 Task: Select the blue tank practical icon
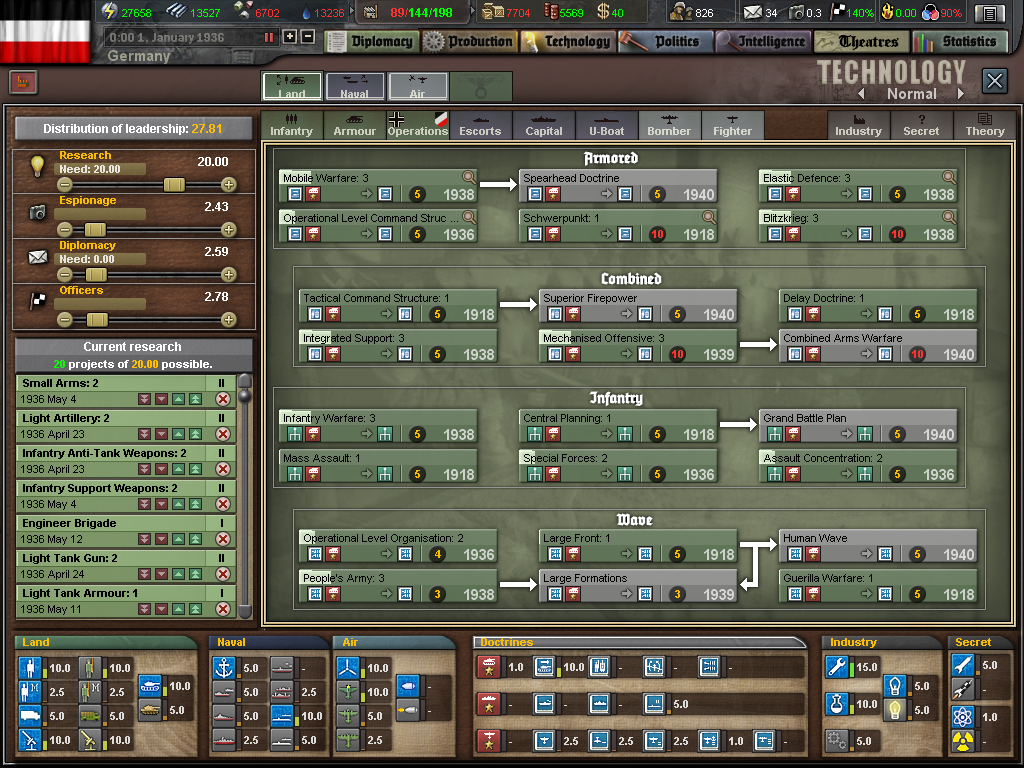(x=150, y=686)
